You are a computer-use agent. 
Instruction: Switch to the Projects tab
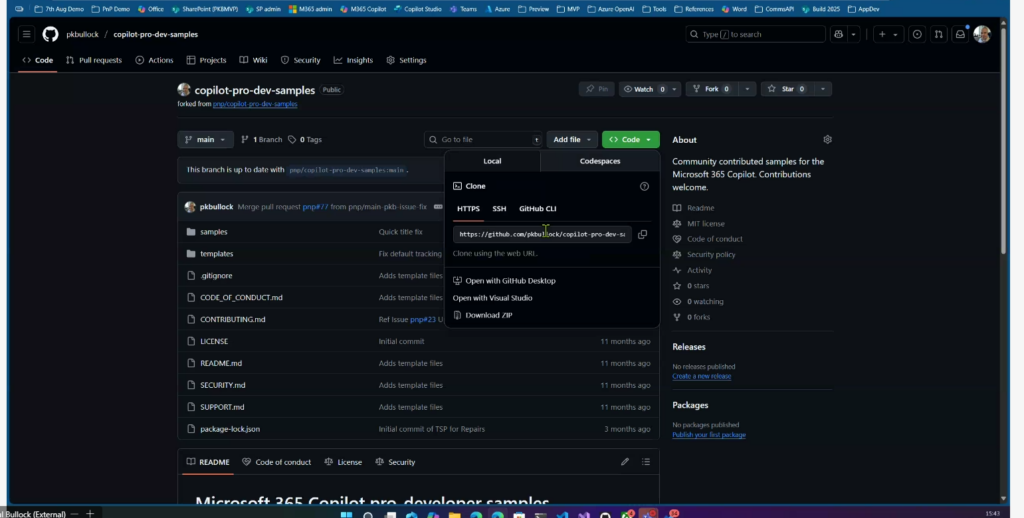206,60
